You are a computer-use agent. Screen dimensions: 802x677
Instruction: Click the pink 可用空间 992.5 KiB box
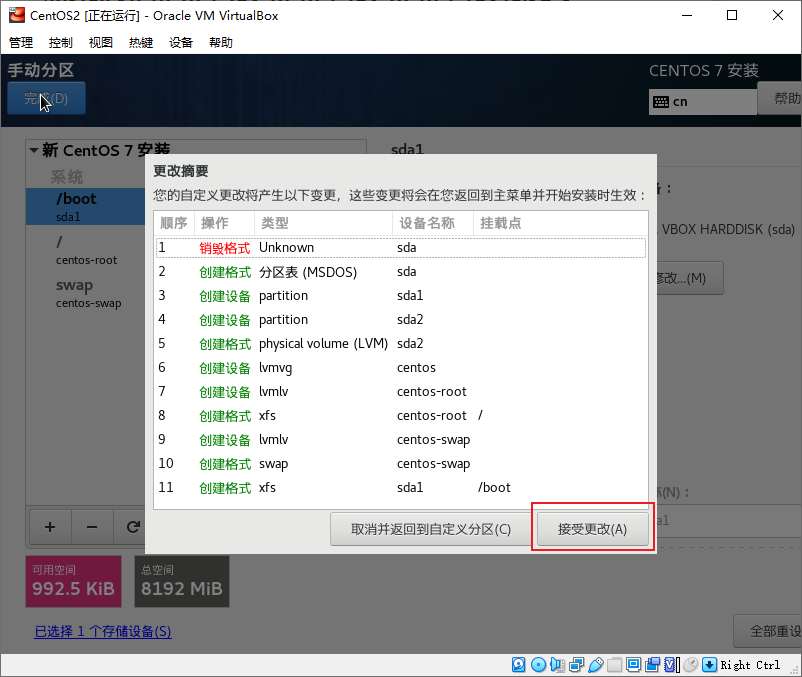pos(73,582)
